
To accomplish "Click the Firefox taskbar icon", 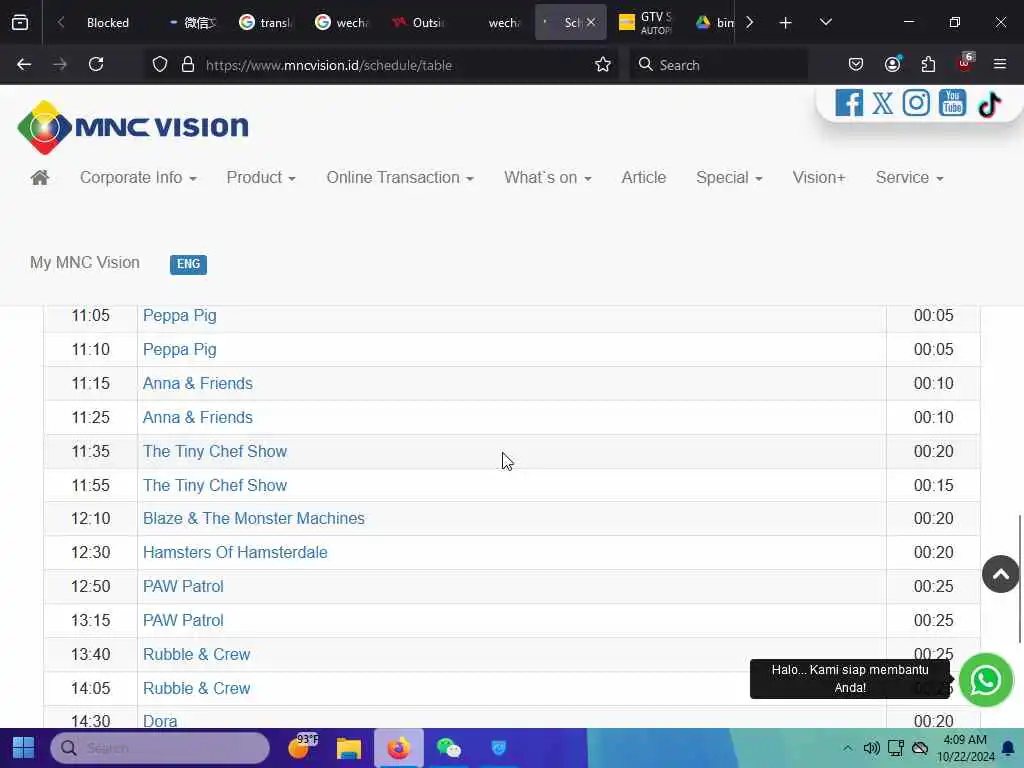I will click(x=398, y=748).
